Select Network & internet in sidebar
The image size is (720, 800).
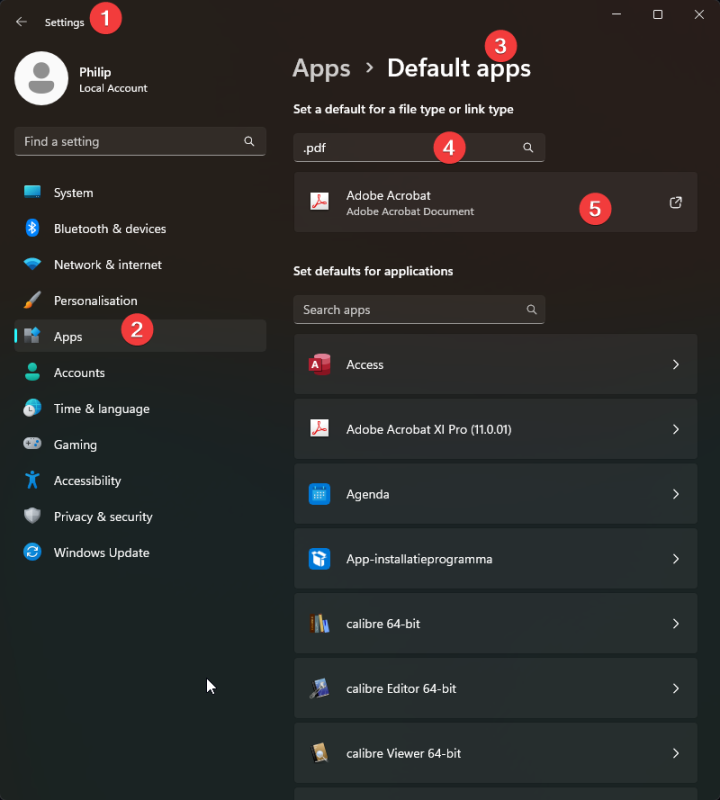pyautogui.click(x=107, y=265)
